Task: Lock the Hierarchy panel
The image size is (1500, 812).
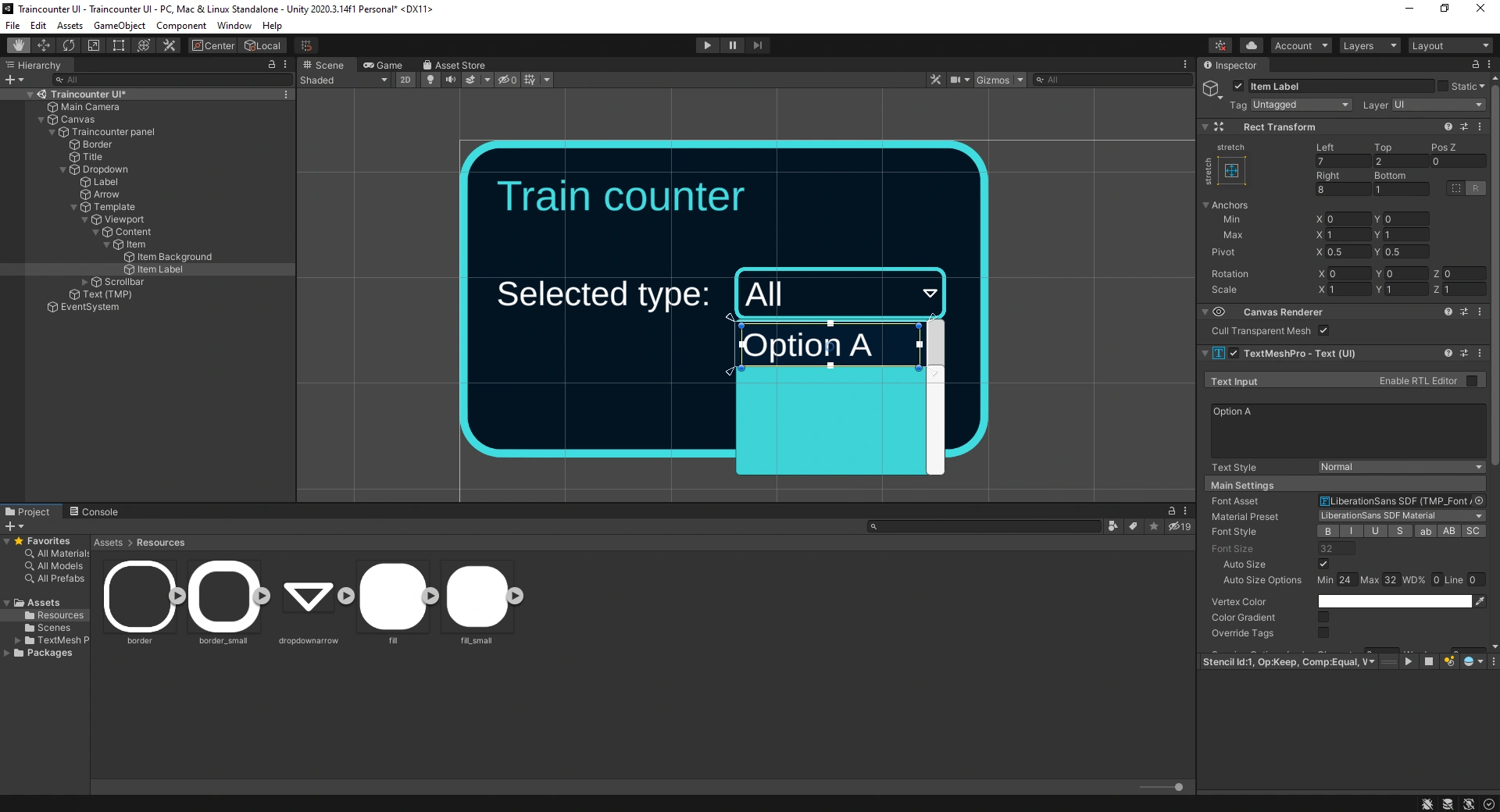Action: click(x=272, y=65)
